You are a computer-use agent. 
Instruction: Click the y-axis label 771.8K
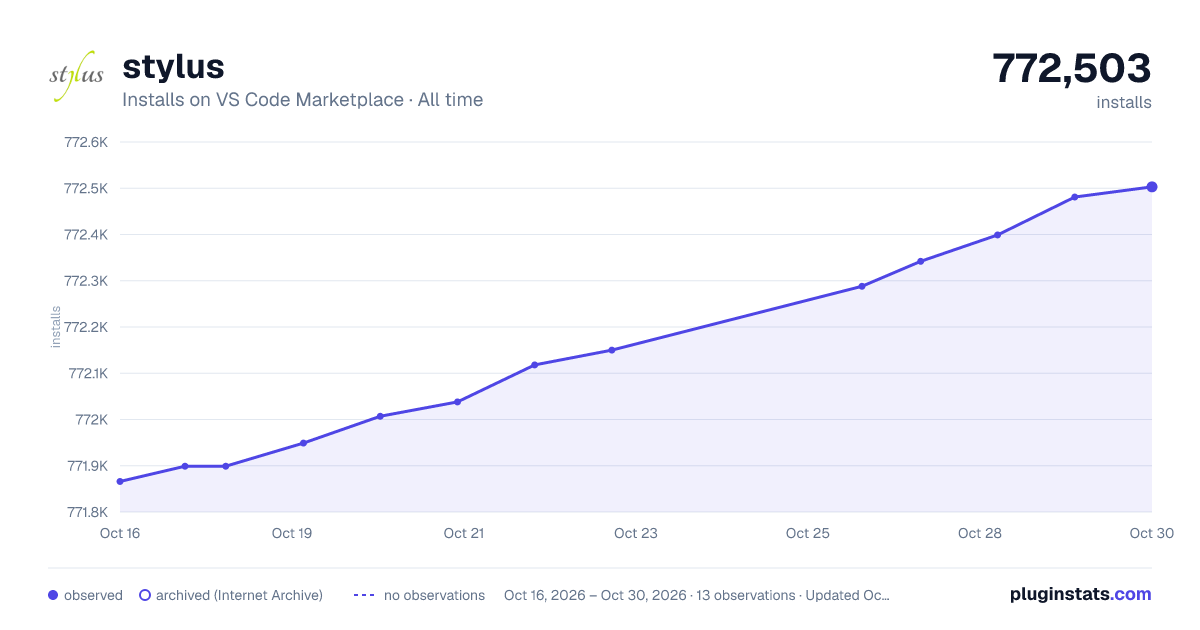pos(86,512)
